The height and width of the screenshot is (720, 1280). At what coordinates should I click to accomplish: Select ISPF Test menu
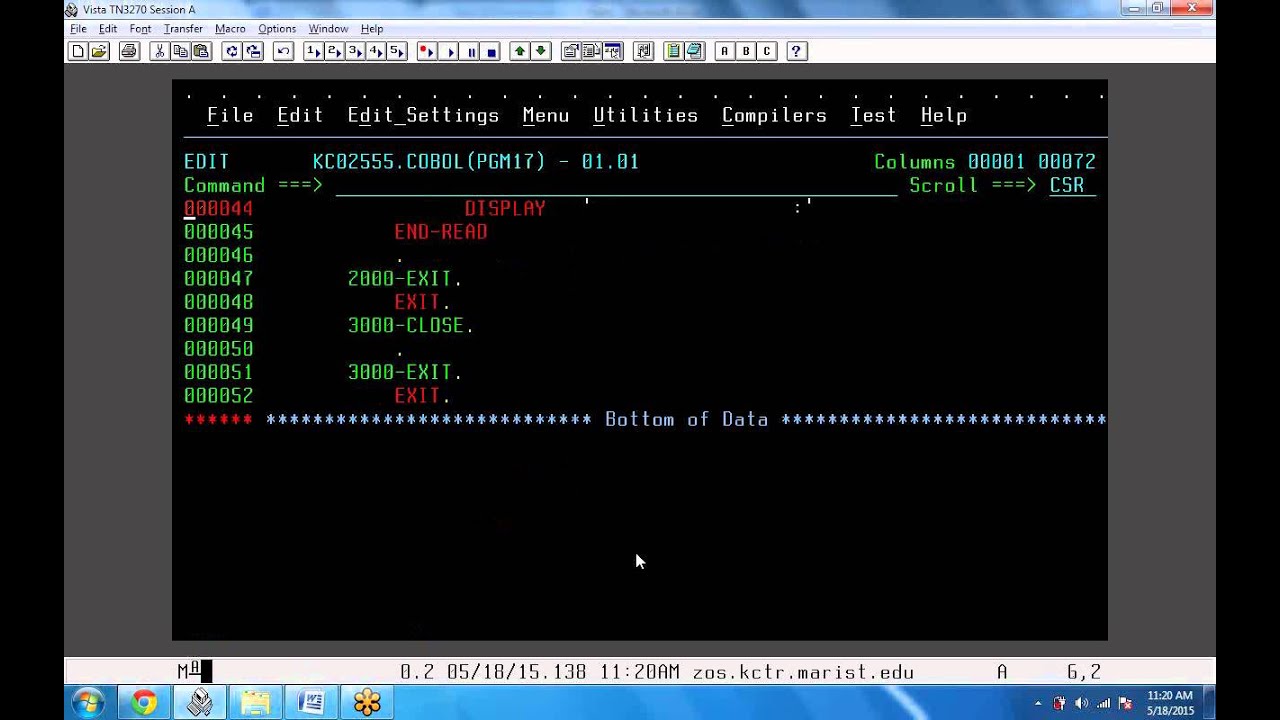pos(873,116)
